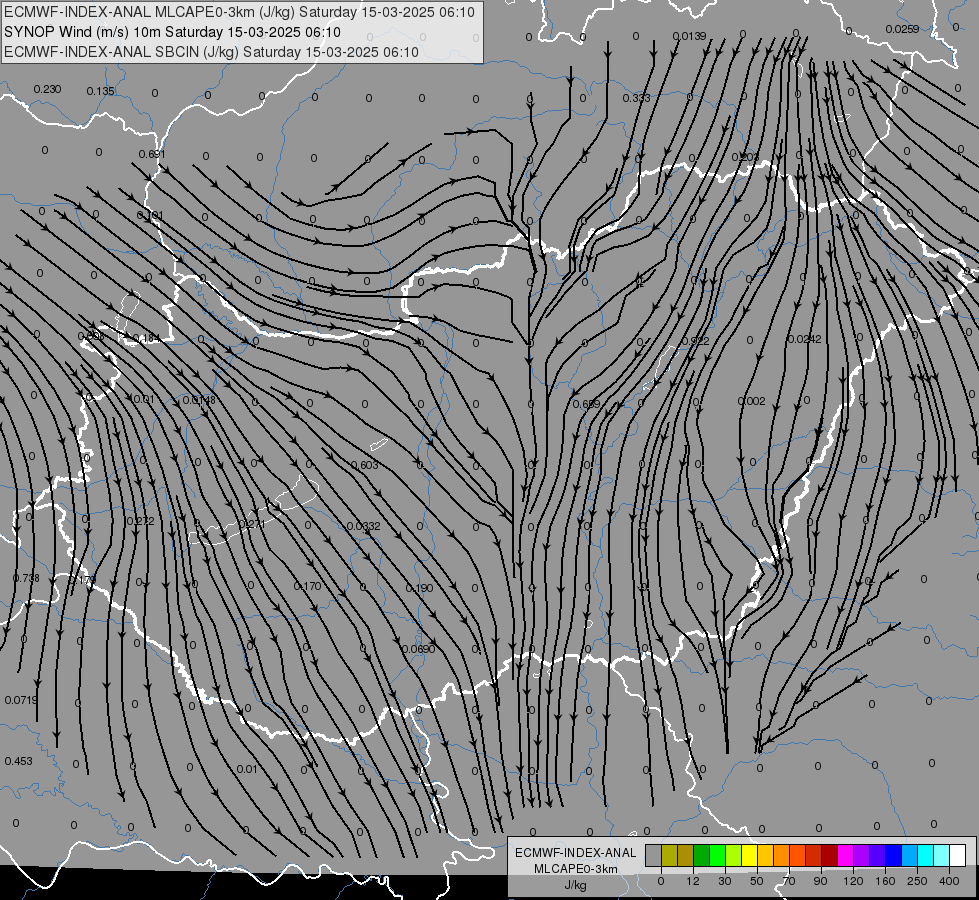Click legend scale value 12

tap(693, 881)
